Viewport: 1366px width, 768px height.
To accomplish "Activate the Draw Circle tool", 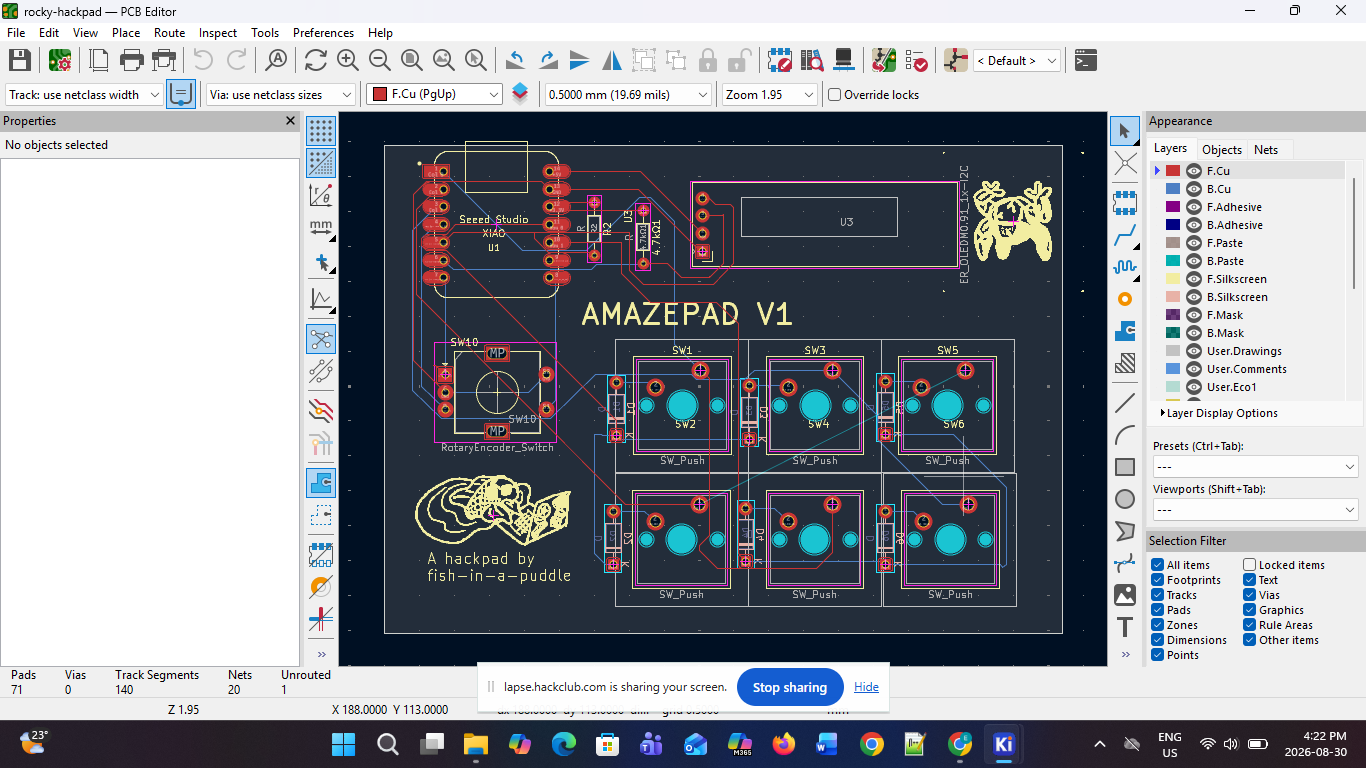I will tap(1125, 499).
